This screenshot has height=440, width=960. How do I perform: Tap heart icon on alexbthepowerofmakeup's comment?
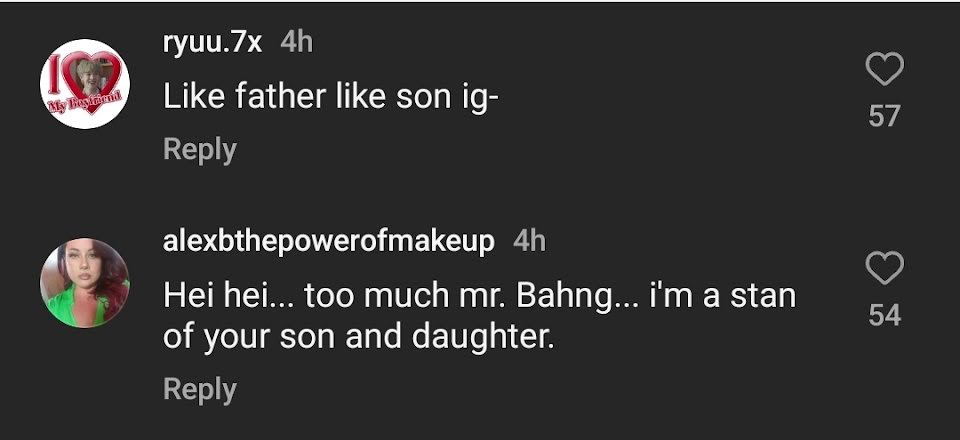point(884,269)
